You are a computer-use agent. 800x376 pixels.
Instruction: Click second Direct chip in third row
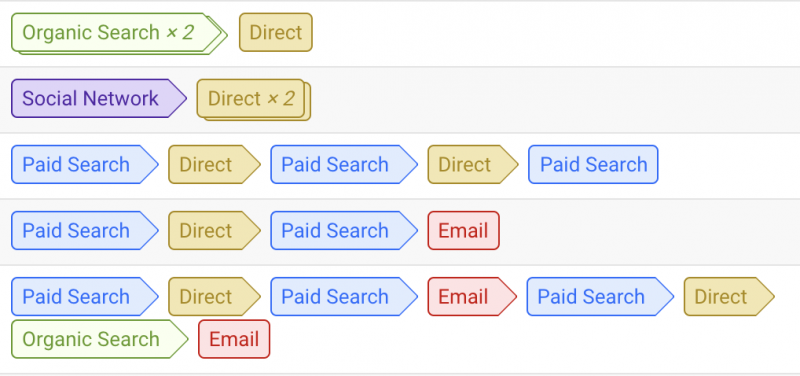473,164
